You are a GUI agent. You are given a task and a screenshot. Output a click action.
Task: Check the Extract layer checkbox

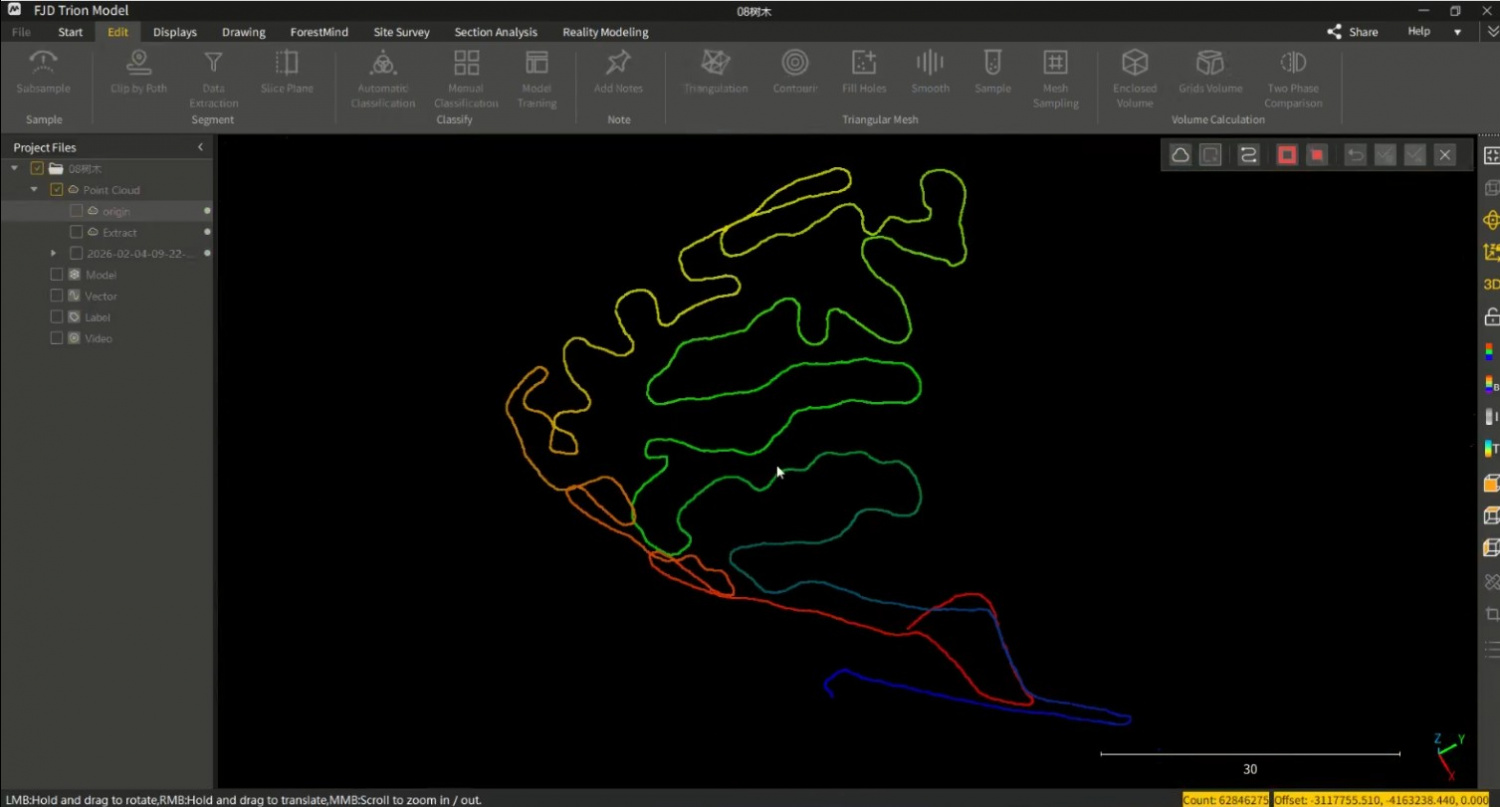(76, 232)
